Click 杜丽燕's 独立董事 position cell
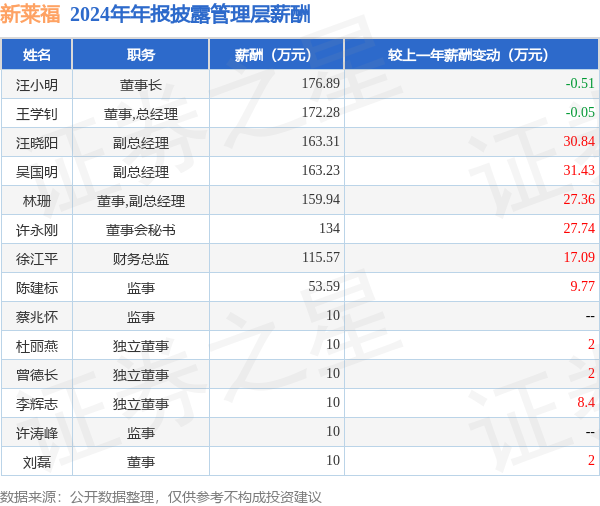Image resolution: width=600 pixels, height=506 pixels. tap(141, 346)
